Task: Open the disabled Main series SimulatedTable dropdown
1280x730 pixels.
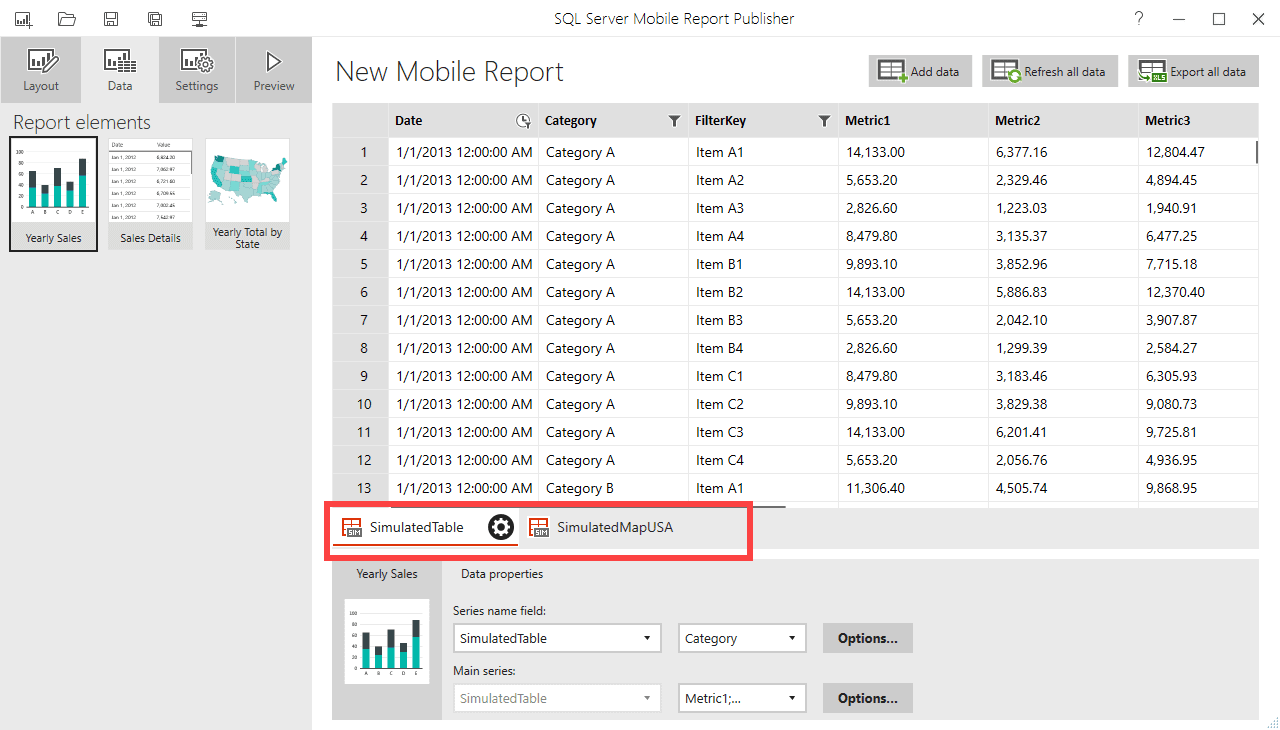Action: coord(557,698)
